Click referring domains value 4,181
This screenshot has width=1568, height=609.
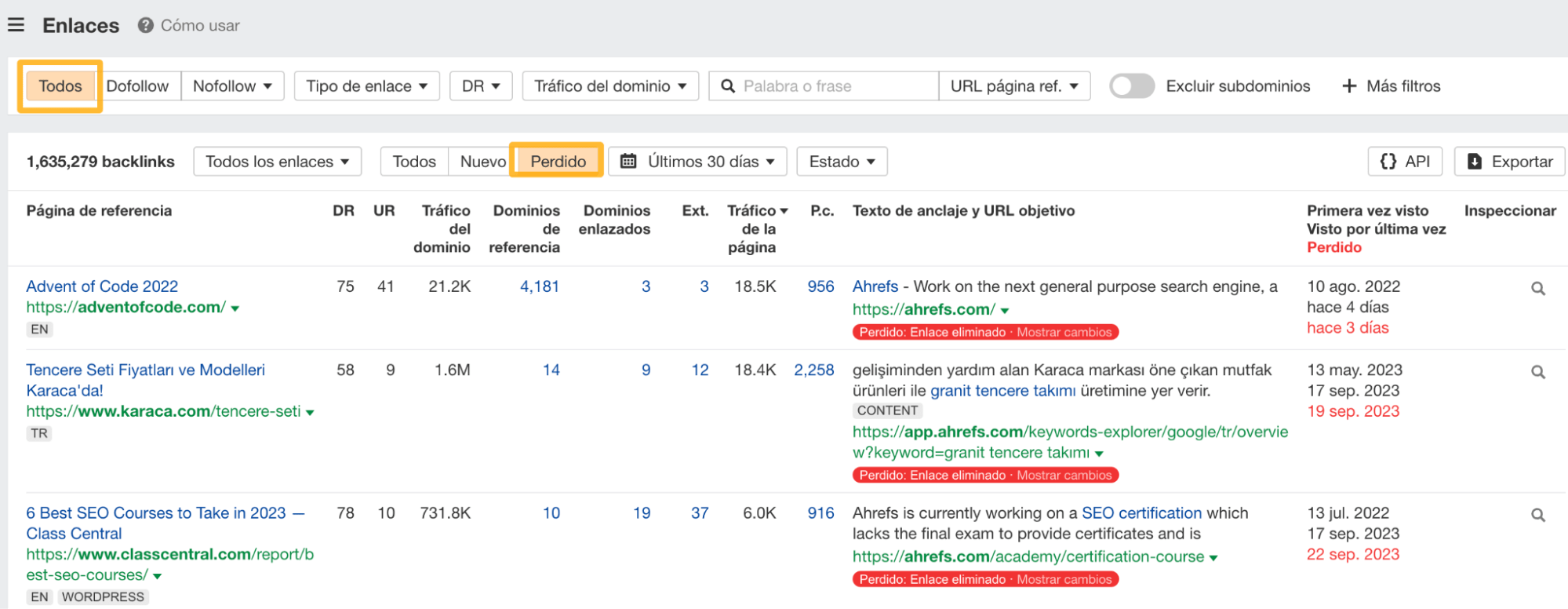point(539,286)
